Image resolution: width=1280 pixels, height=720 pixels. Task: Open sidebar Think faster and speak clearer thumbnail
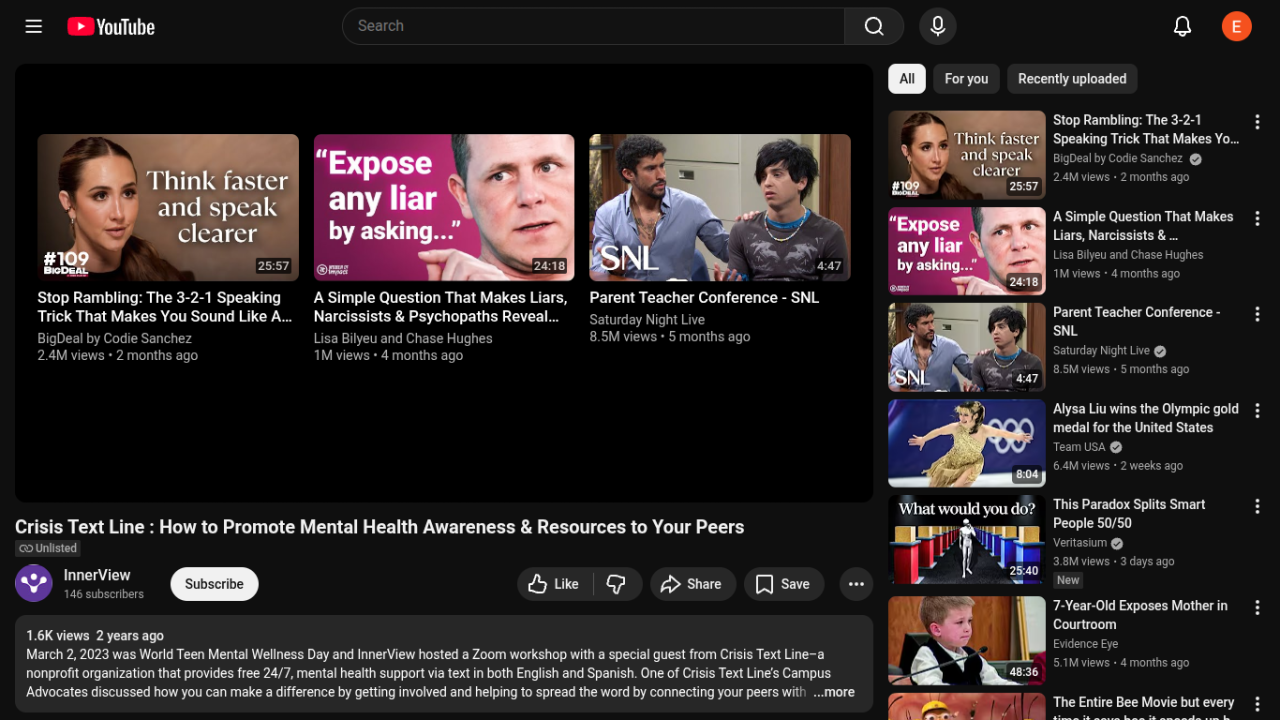pyautogui.click(x=967, y=154)
